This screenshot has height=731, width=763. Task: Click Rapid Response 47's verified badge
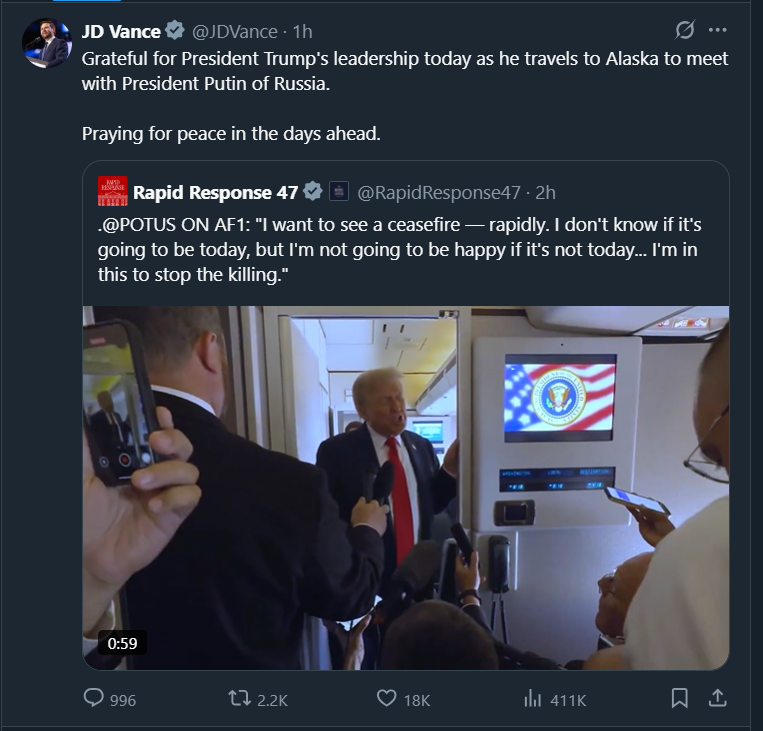(x=313, y=192)
